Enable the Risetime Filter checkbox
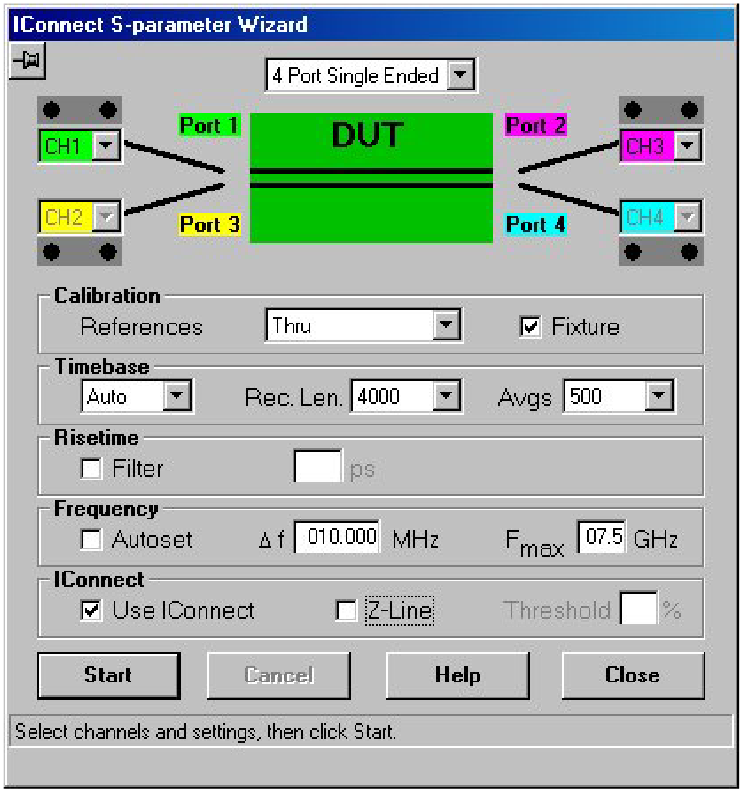 (x=91, y=468)
